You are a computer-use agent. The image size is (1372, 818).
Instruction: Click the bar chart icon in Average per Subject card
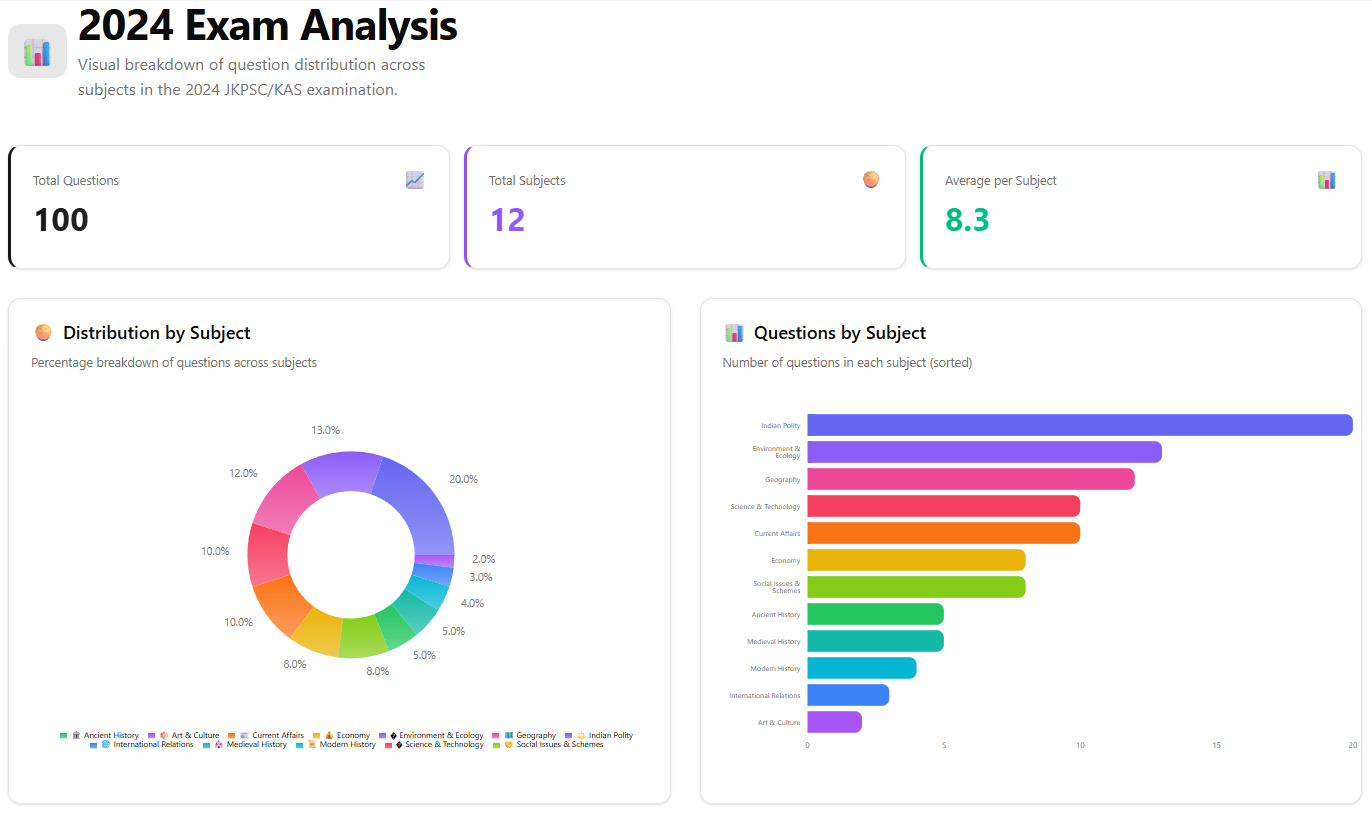1327,180
